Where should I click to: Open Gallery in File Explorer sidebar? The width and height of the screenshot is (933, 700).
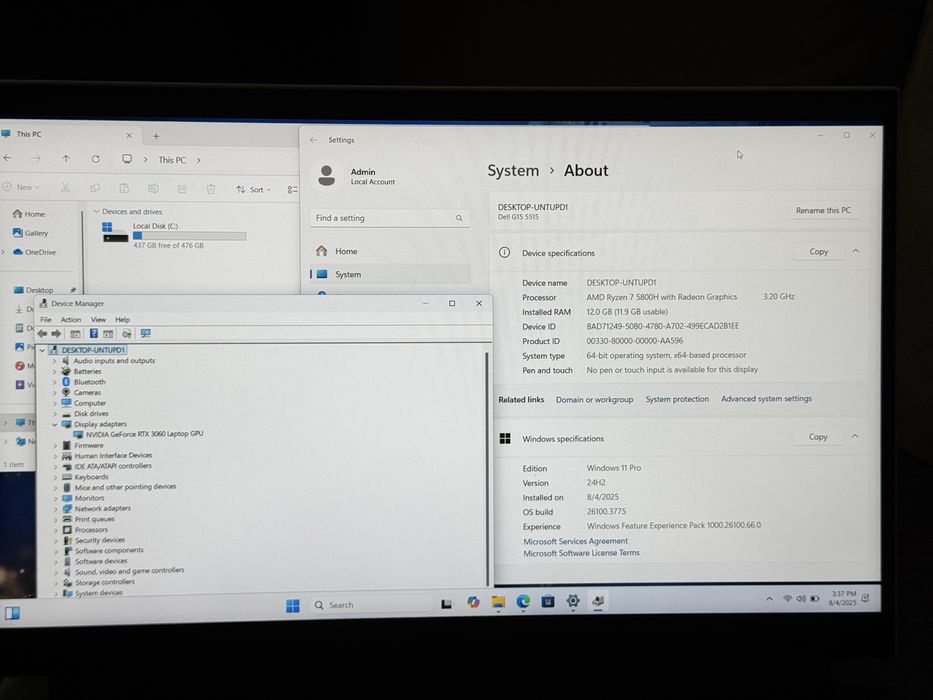[36, 233]
